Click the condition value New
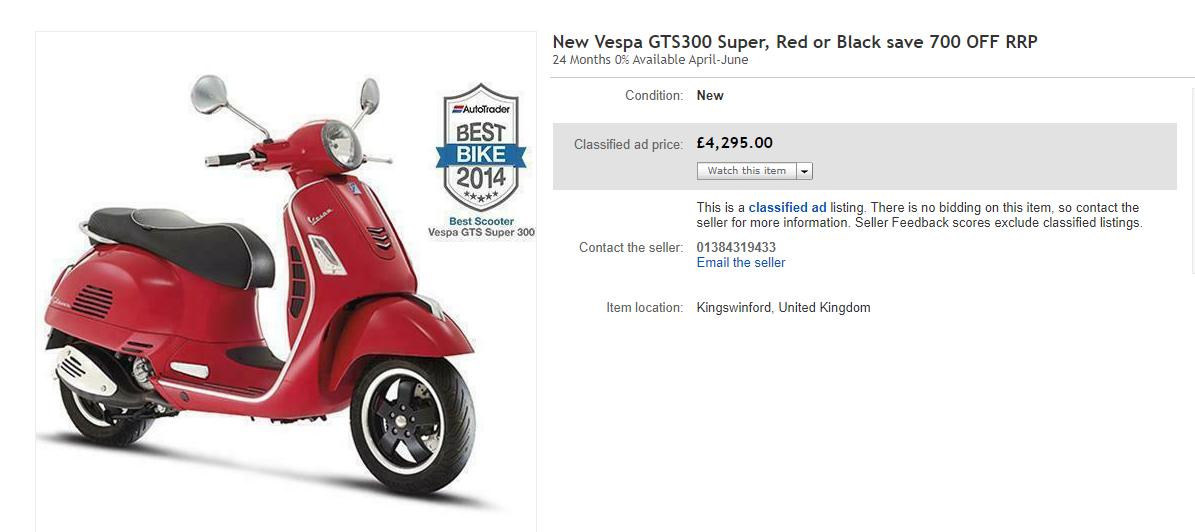 click(x=710, y=96)
